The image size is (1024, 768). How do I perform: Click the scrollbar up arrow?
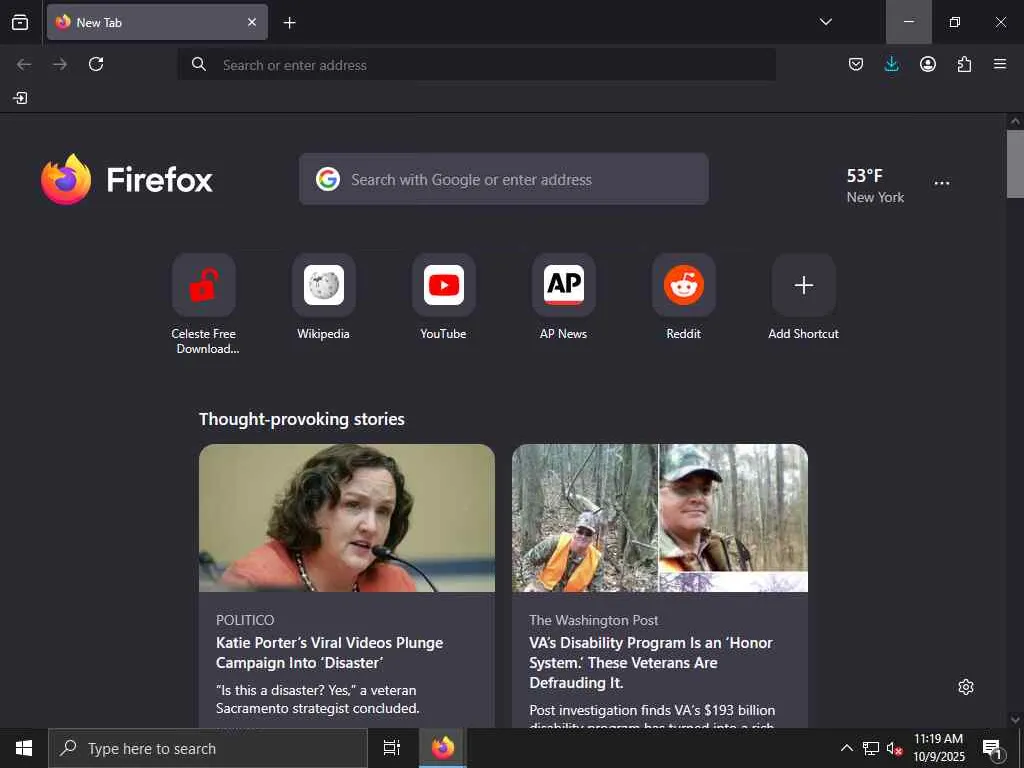coord(1015,121)
